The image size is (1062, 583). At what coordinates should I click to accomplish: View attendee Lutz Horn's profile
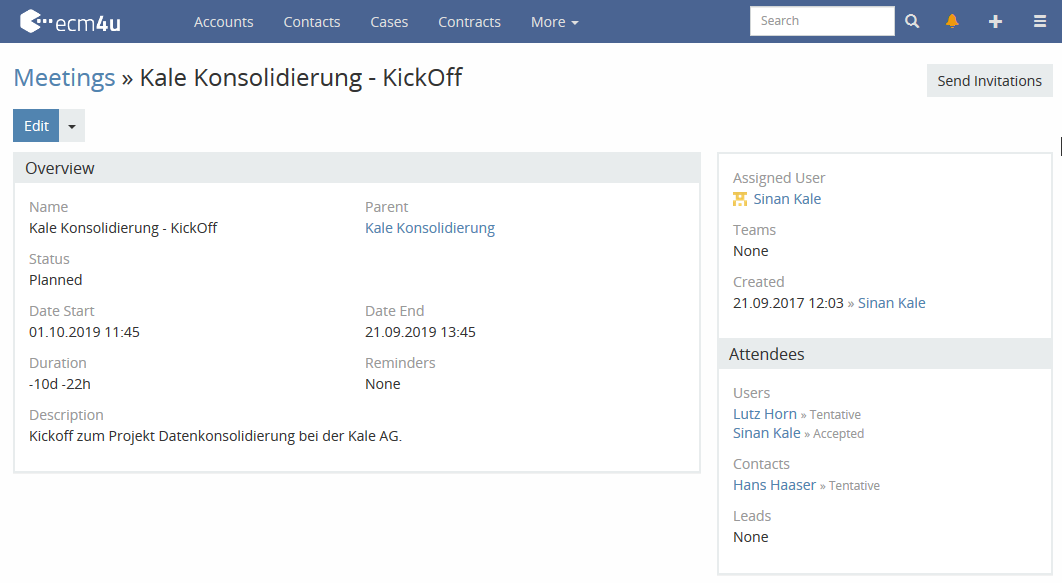[x=764, y=413]
